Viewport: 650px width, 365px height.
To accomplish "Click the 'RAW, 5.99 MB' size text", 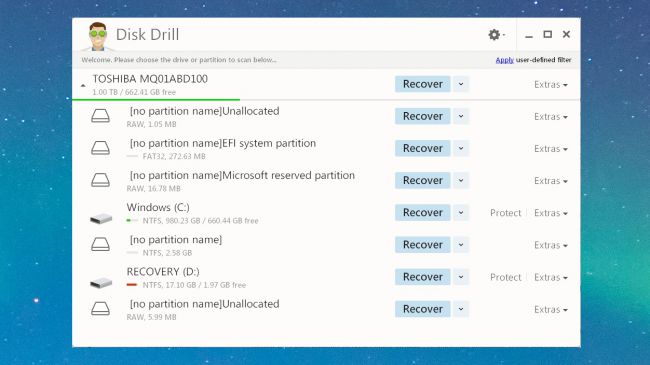I will click(x=151, y=317).
